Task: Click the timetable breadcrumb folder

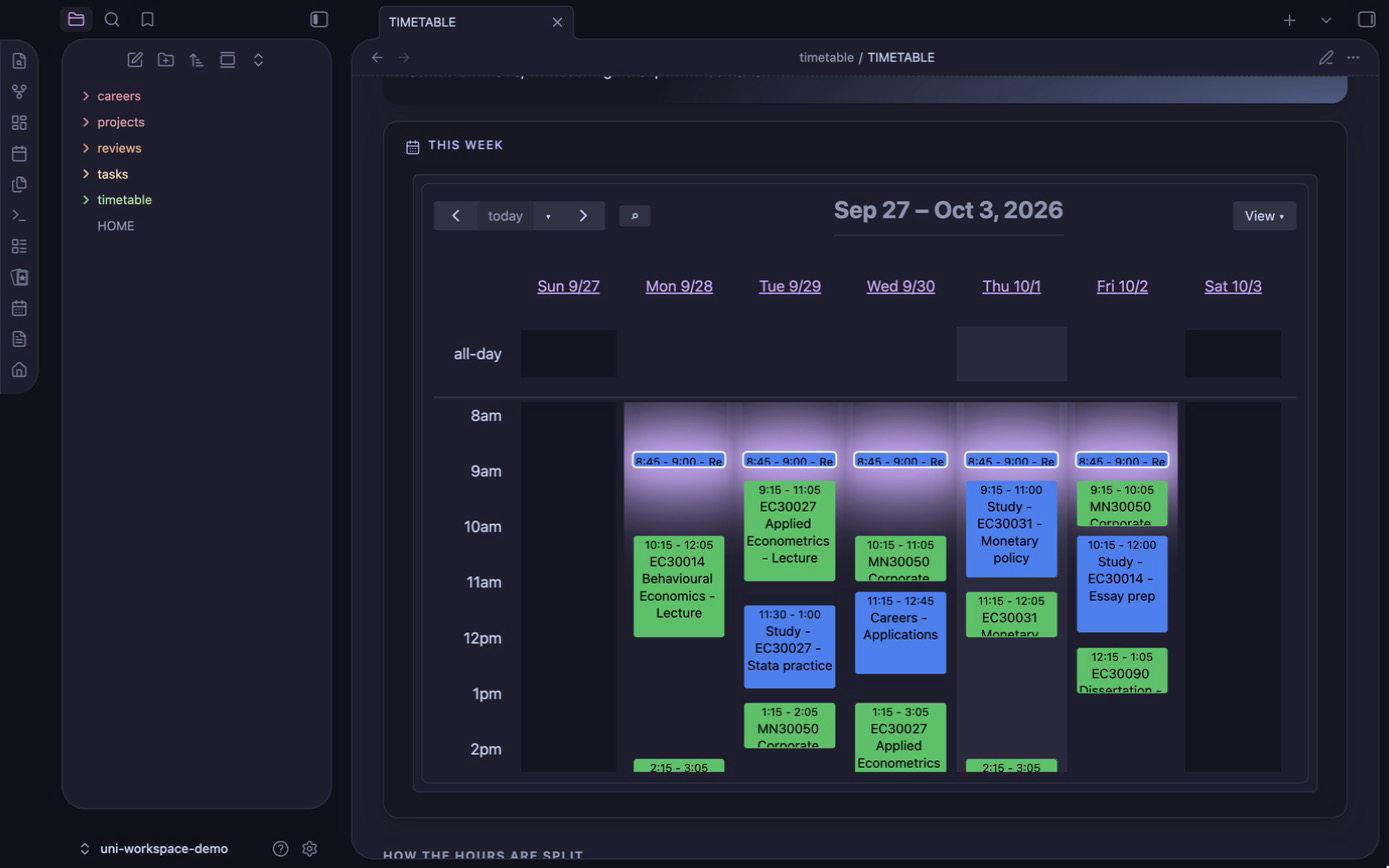Action: coord(826,58)
